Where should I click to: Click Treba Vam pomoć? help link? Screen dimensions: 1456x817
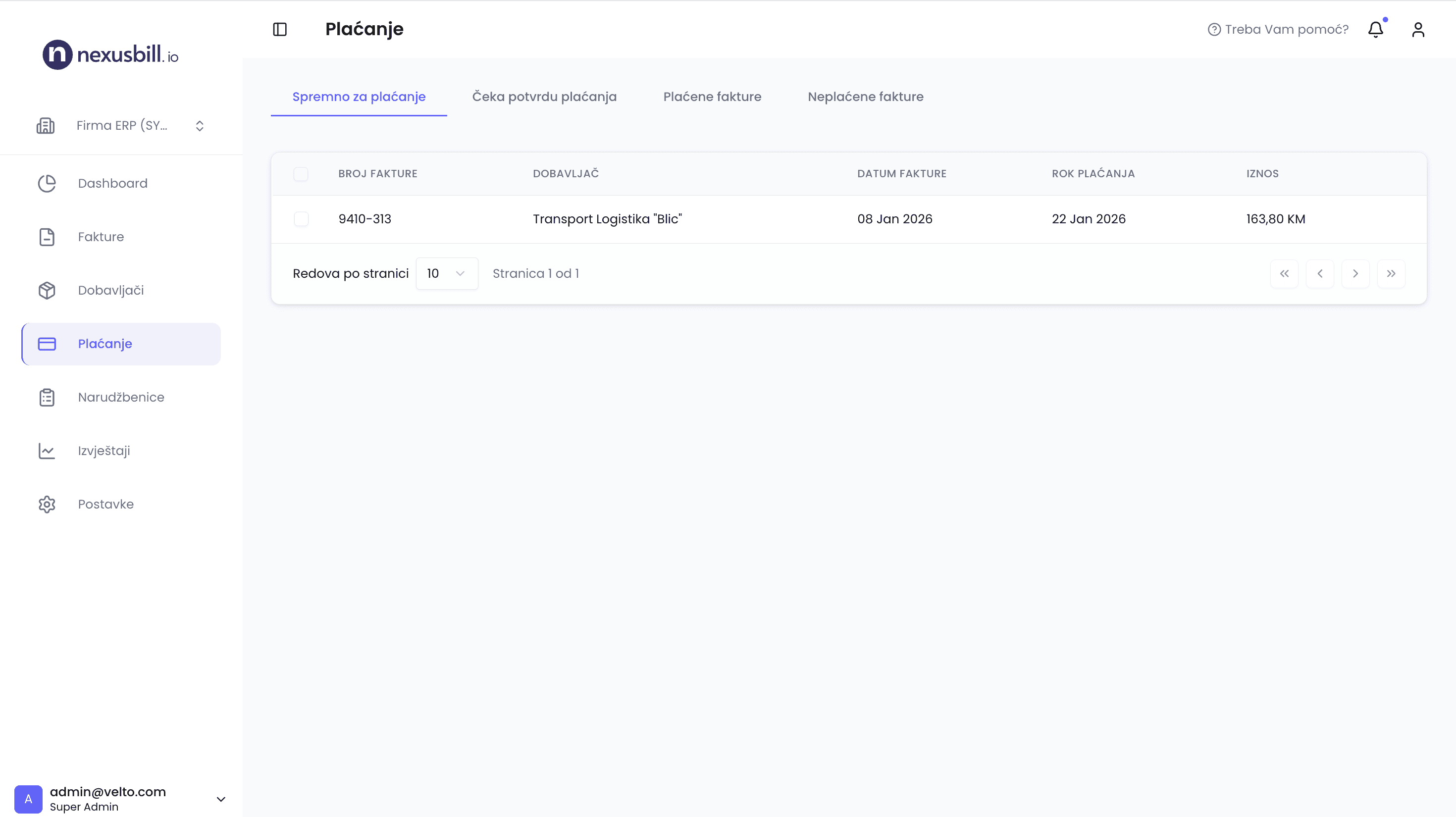tap(1278, 29)
